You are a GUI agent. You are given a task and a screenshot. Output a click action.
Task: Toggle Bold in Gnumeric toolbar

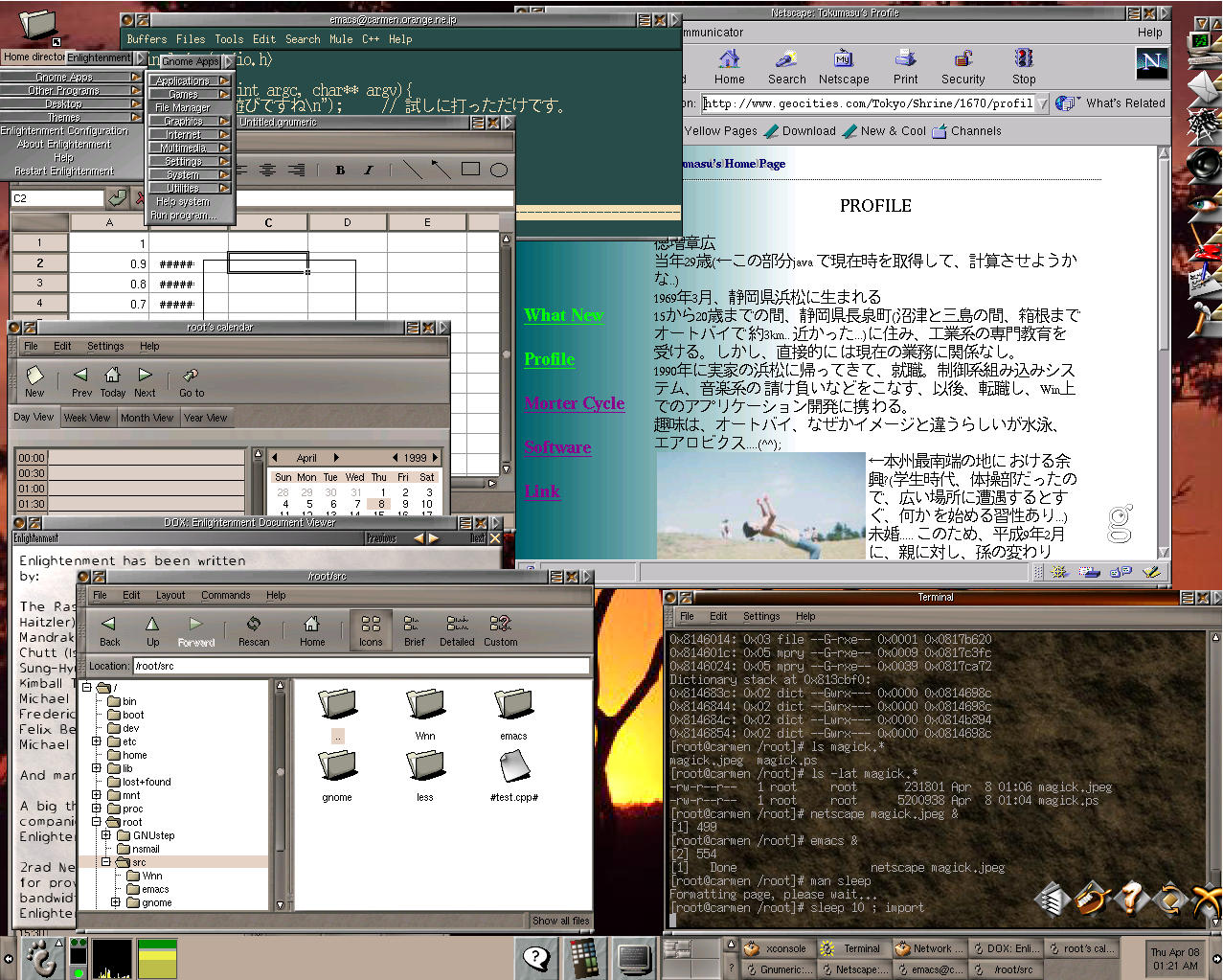tap(340, 170)
